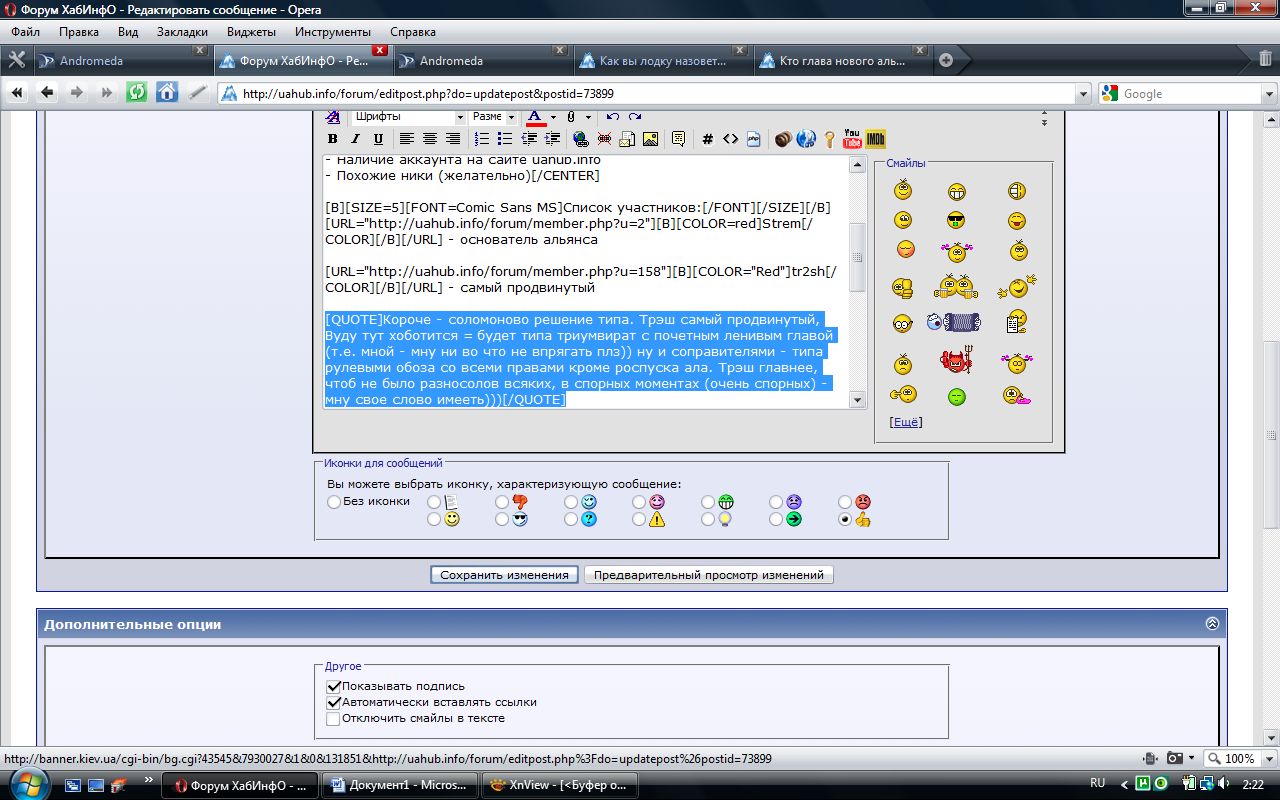Click the 'Сохранить изменения' button

point(505,575)
